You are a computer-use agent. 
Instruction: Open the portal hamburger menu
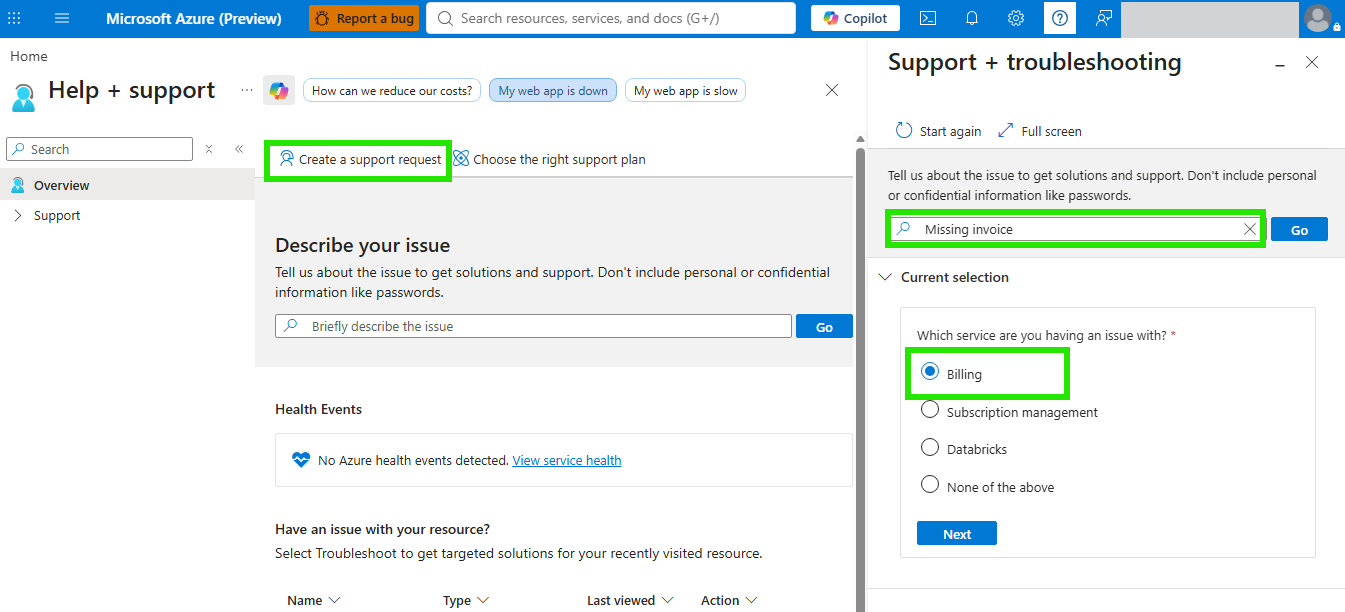tap(62, 18)
